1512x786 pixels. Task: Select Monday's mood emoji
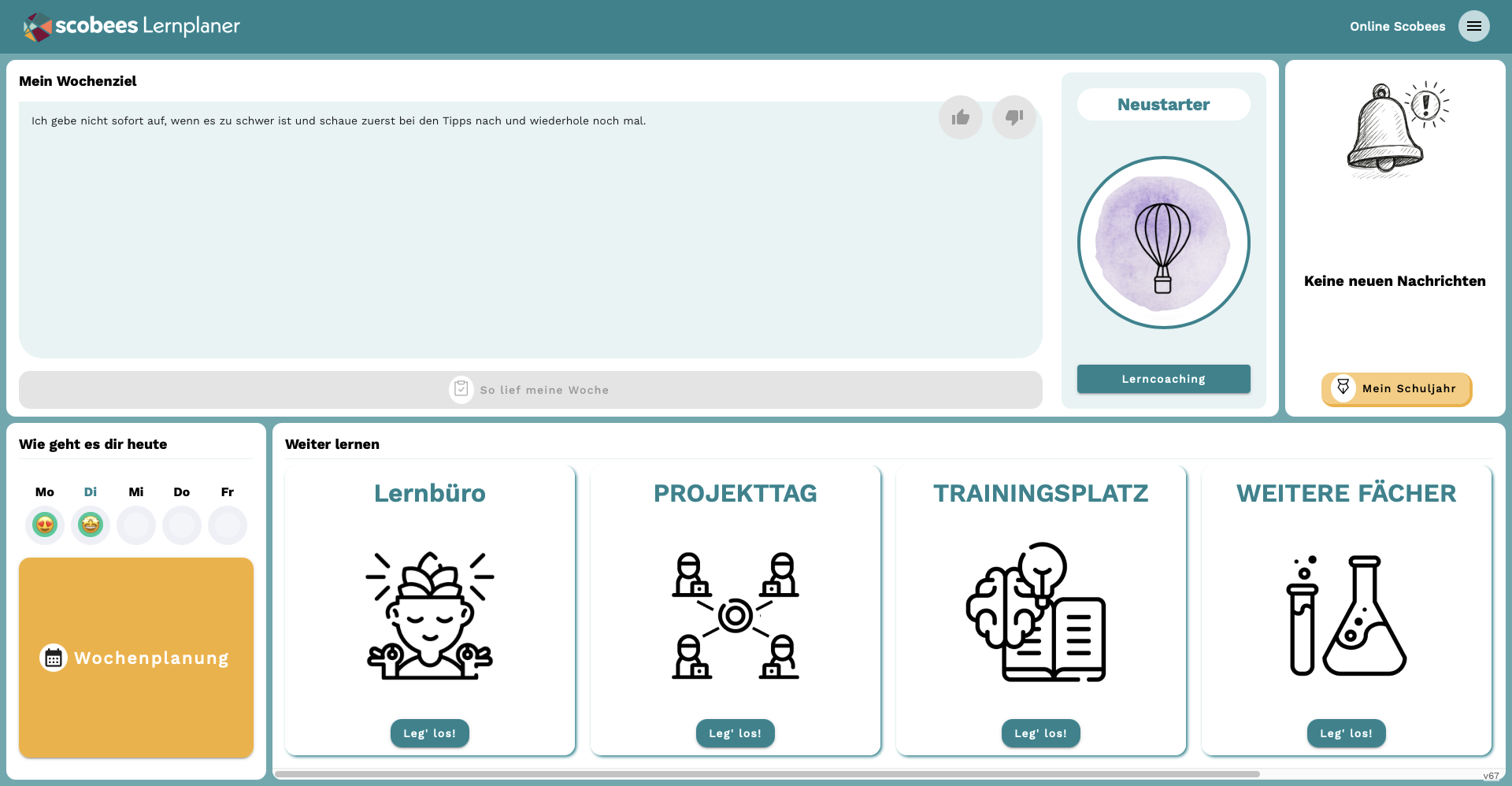pyautogui.click(x=45, y=525)
